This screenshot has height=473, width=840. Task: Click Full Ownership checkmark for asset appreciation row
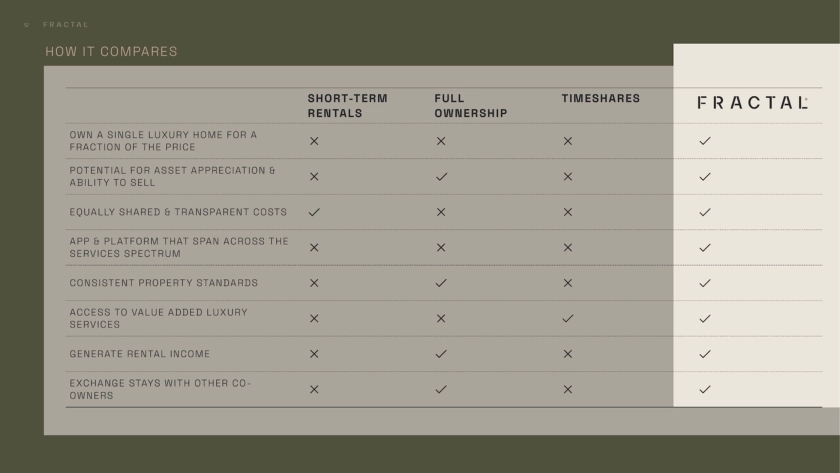[x=441, y=176]
